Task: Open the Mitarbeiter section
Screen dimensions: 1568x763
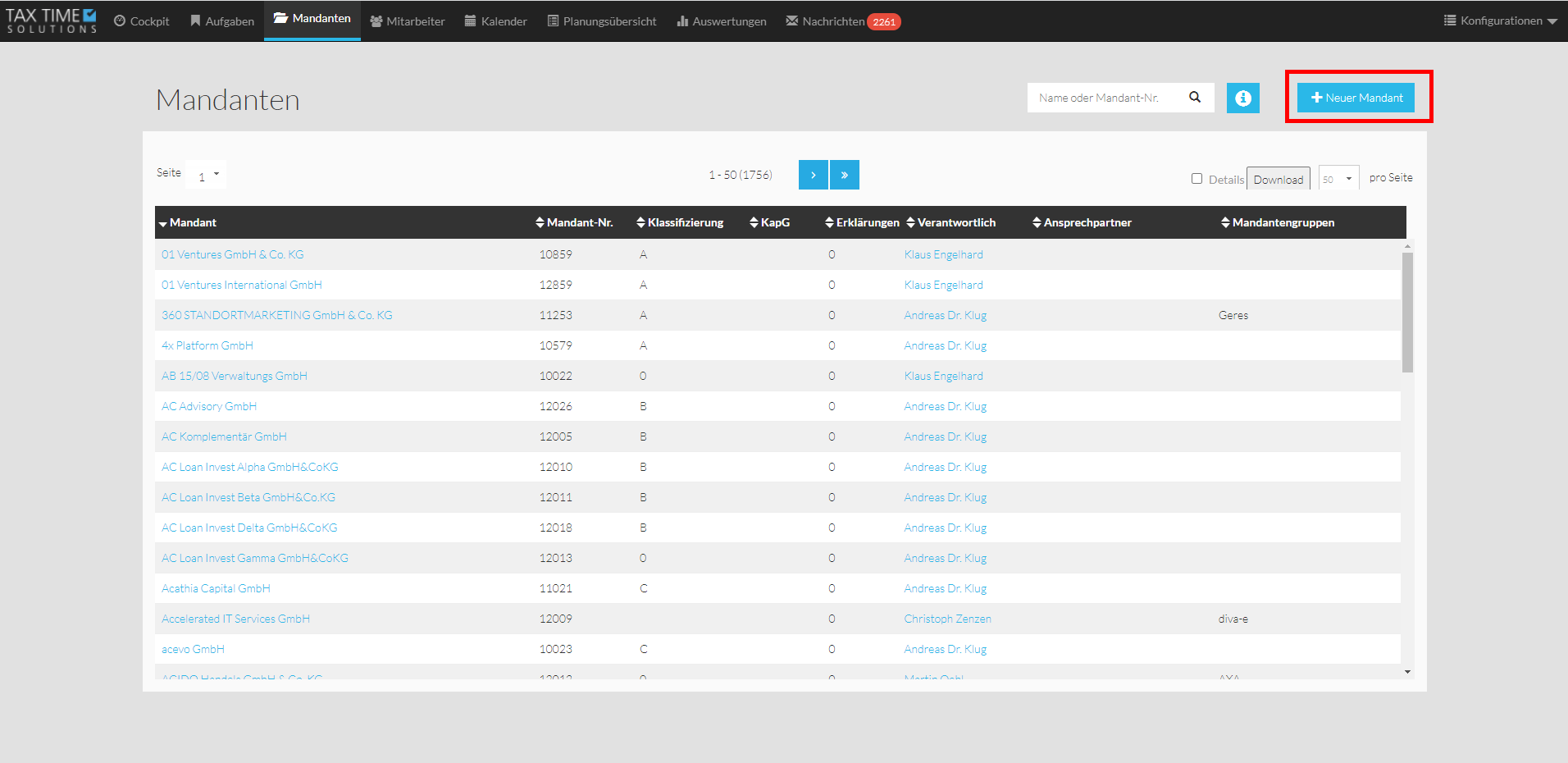Action: click(408, 21)
